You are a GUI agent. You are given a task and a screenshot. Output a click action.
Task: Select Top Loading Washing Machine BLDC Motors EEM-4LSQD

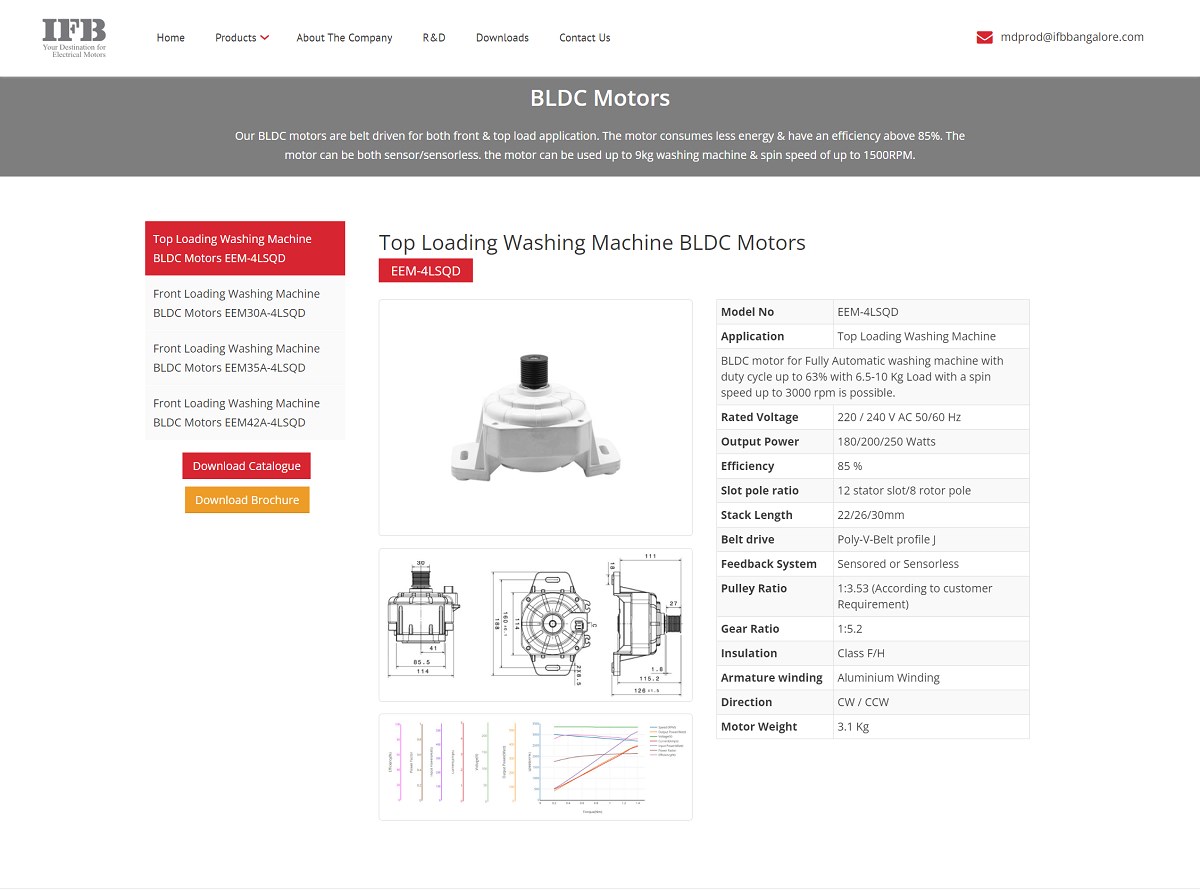click(x=246, y=248)
